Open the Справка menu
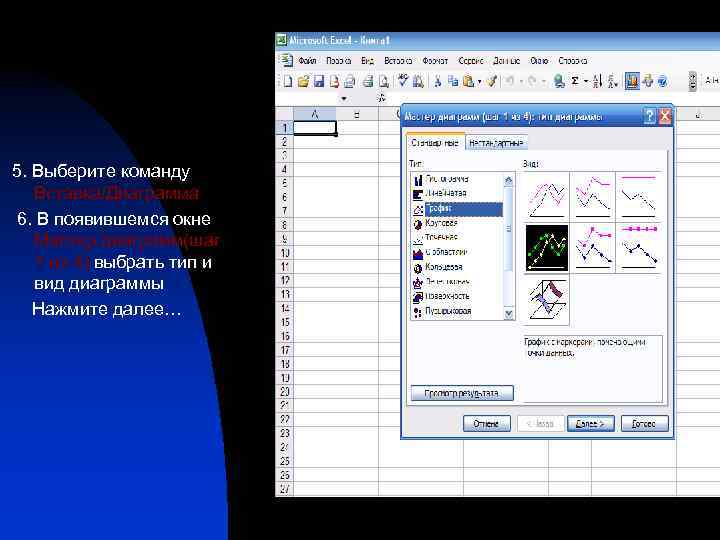This screenshot has height=540, width=720. (573, 61)
